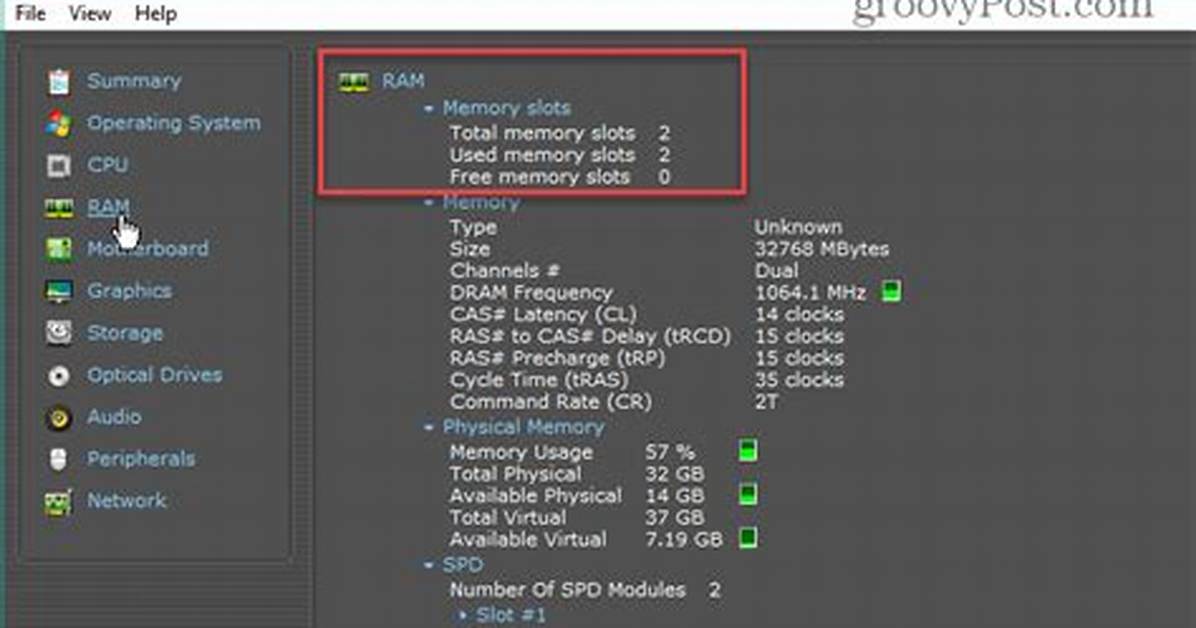Go to Operating System section
1196x628 pixels.
[174, 123]
